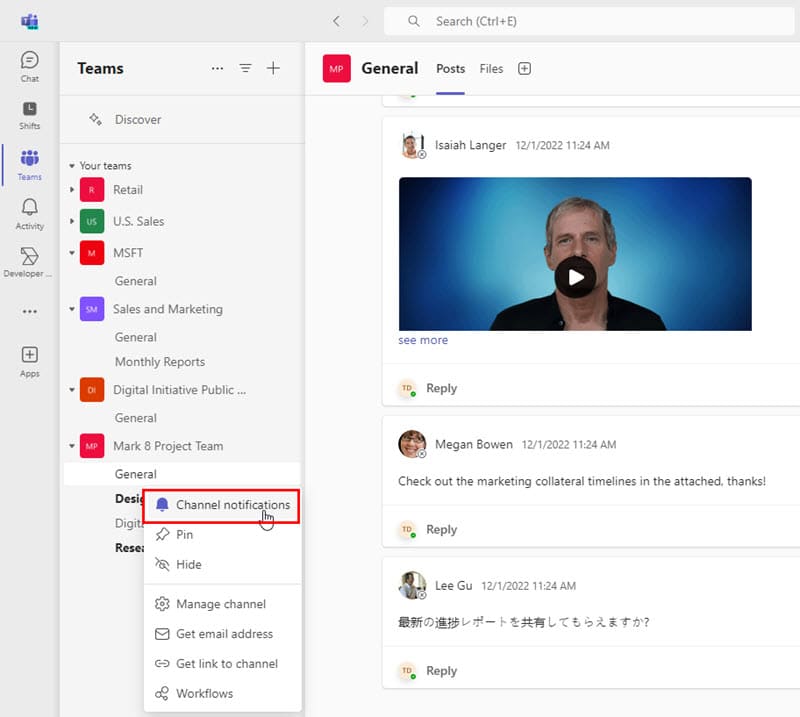Open Workflows from context menu

click(222, 694)
